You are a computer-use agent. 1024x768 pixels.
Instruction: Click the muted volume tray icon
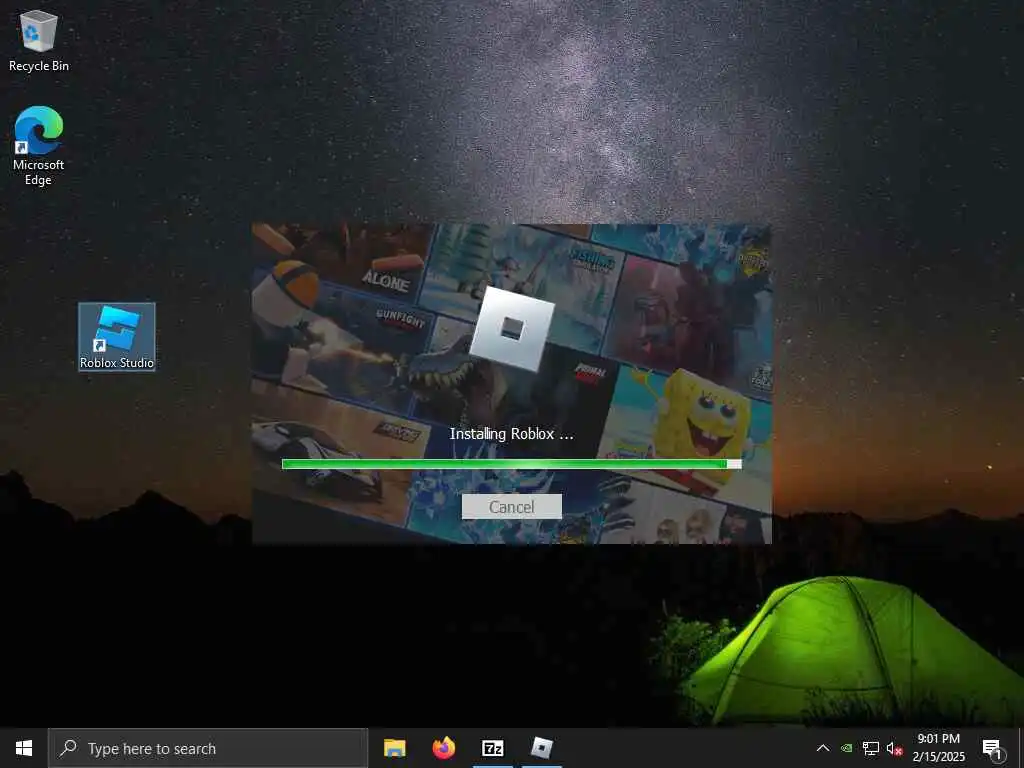click(x=894, y=748)
